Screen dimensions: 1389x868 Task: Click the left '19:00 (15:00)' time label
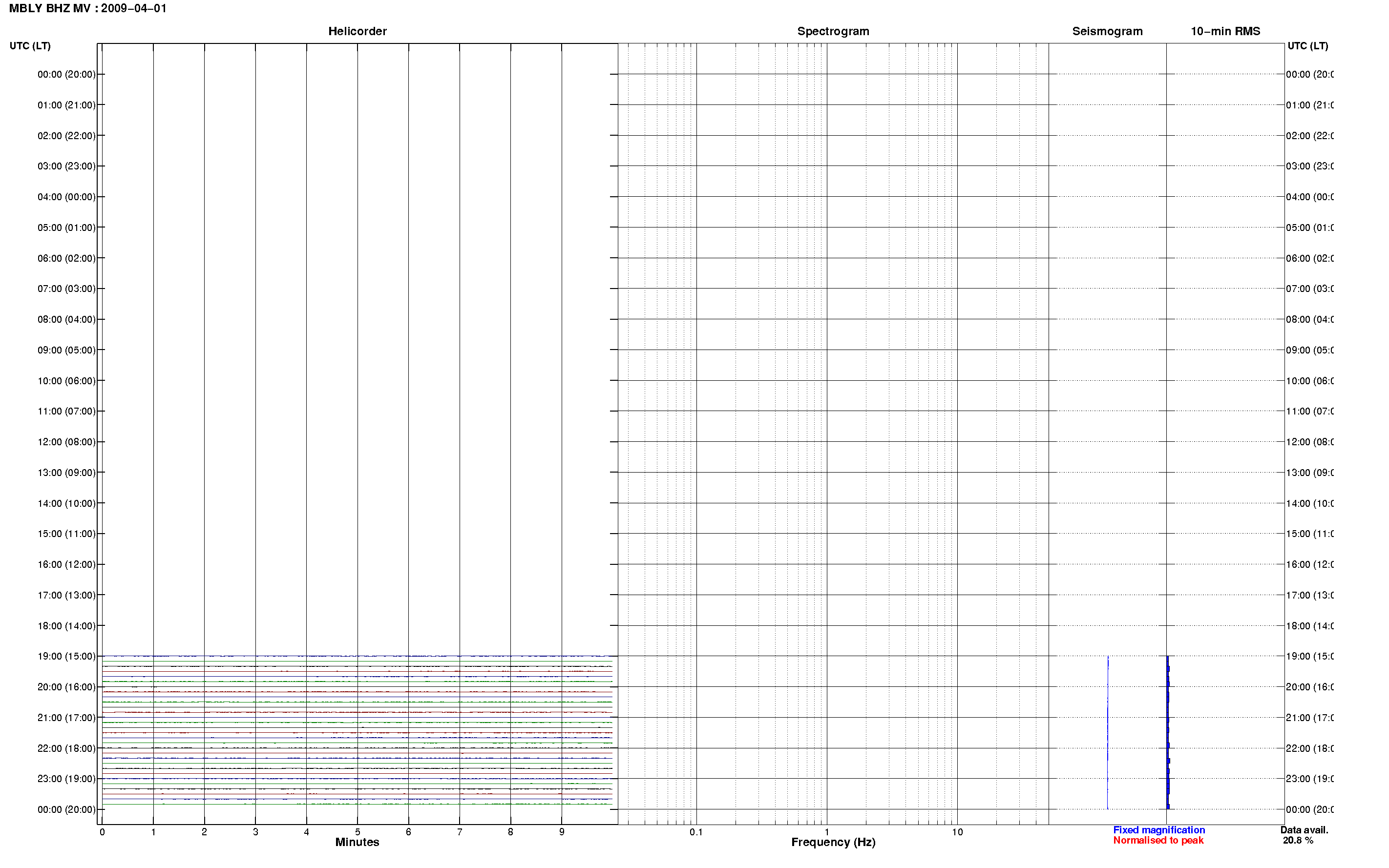pyautogui.click(x=66, y=656)
